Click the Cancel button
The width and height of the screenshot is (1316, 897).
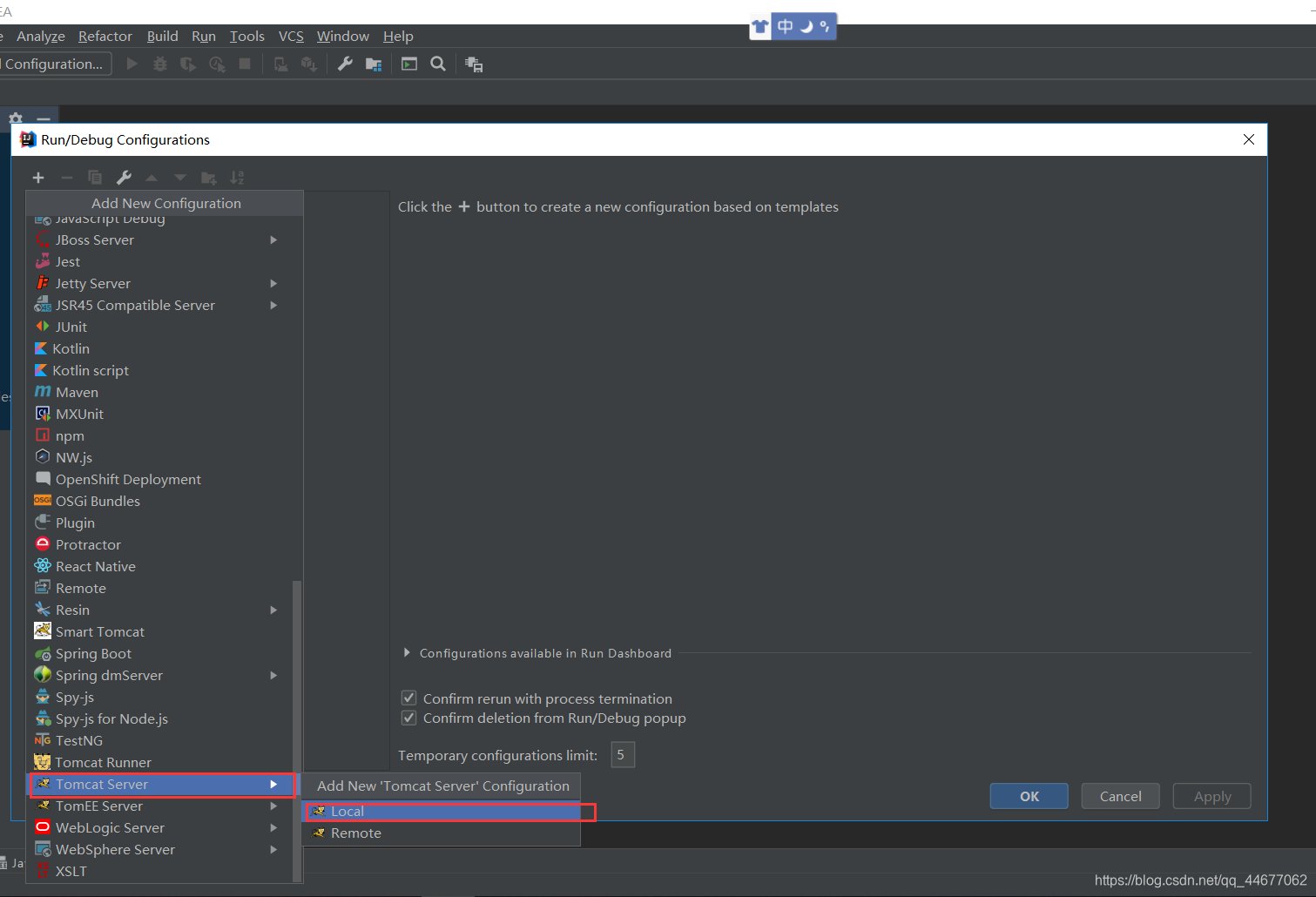click(x=1121, y=796)
